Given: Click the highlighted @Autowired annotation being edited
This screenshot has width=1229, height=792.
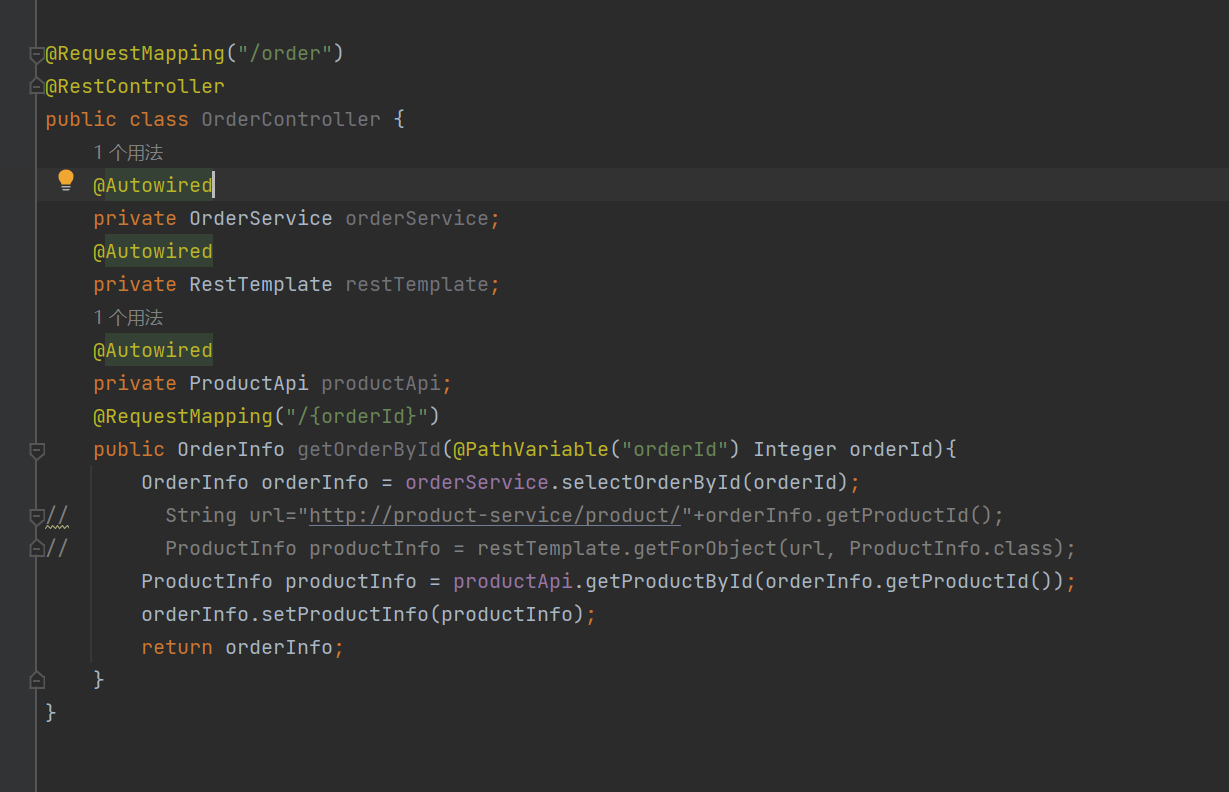Looking at the screenshot, I should (x=151, y=184).
